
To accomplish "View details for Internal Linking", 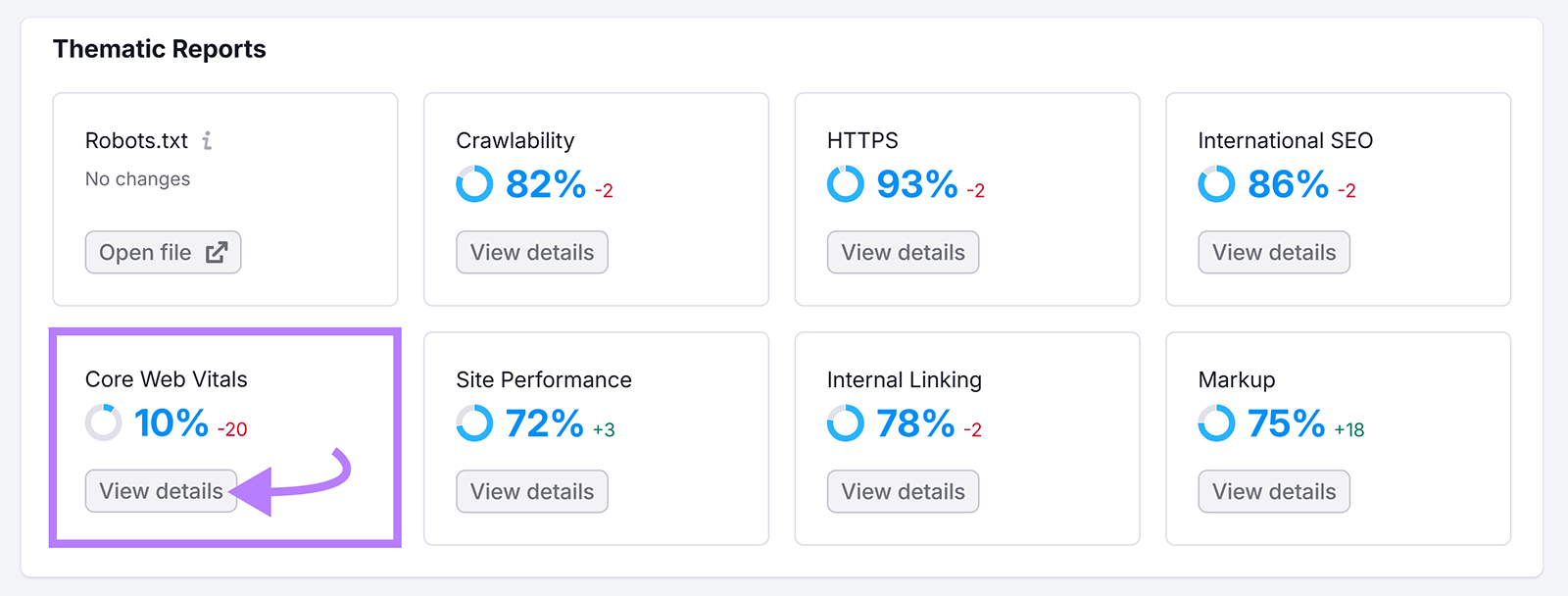I will (902, 491).
